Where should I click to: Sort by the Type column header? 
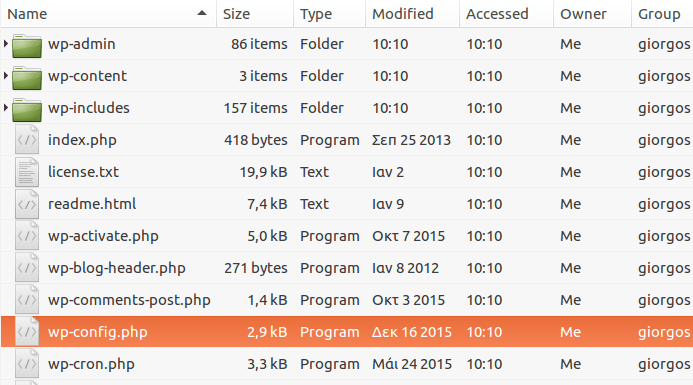pyautogui.click(x=330, y=14)
